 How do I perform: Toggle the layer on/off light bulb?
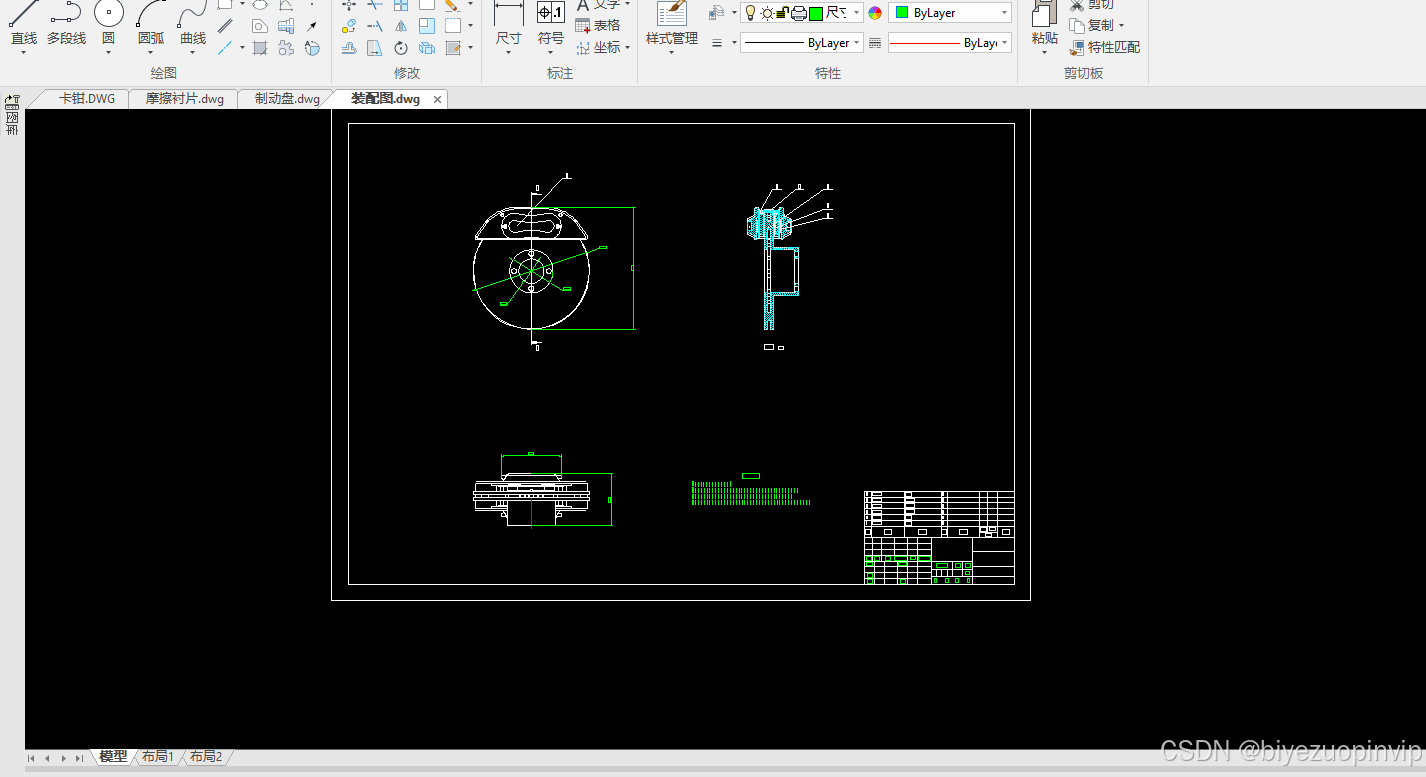point(750,13)
